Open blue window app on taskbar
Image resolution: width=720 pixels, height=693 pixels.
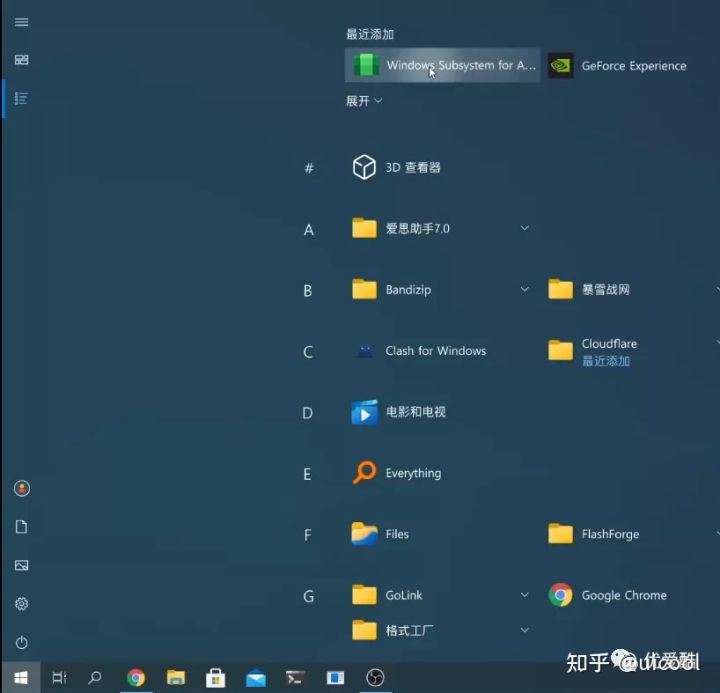(x=335, y=677)
